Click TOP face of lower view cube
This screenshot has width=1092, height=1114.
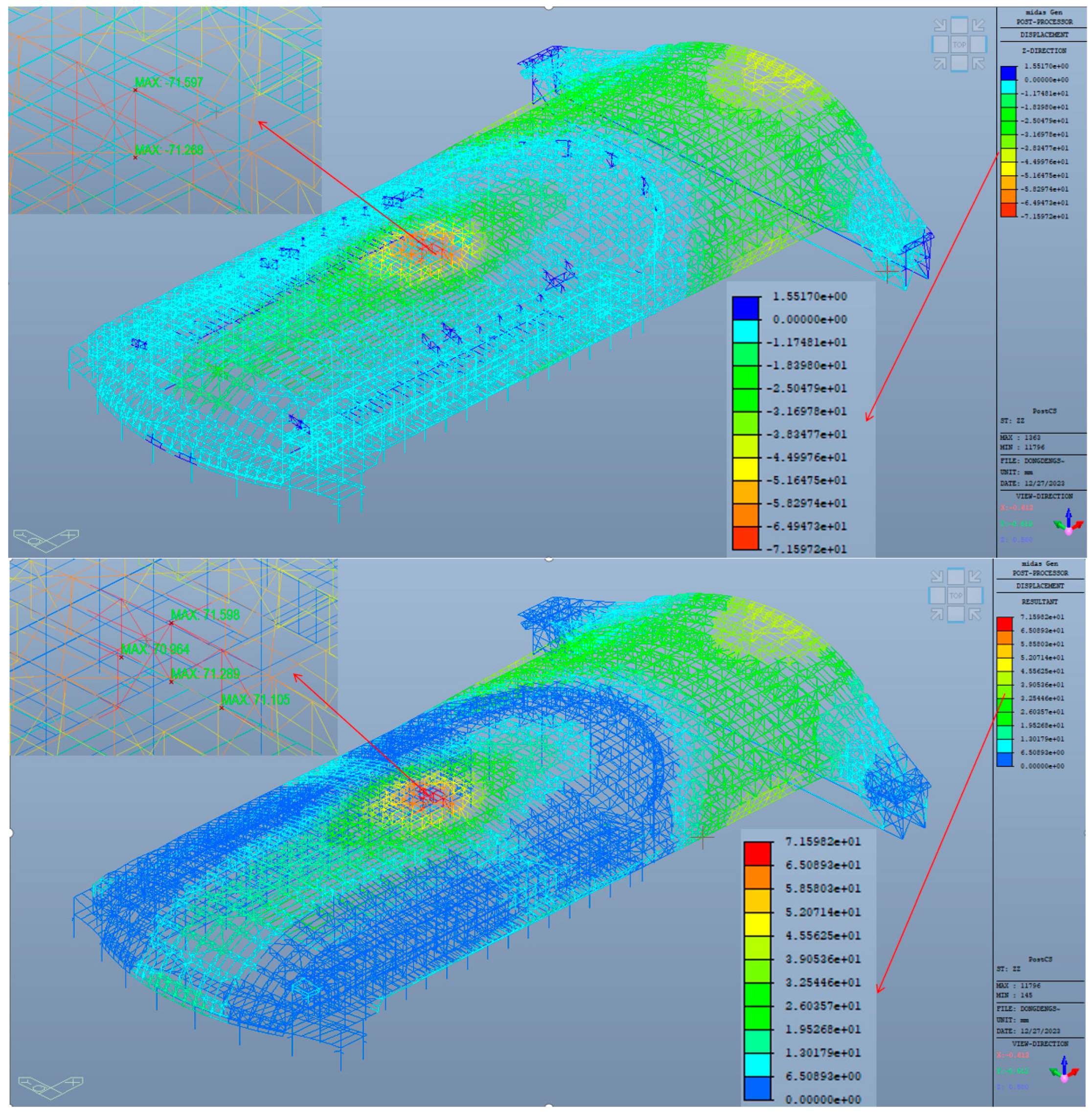pos(955,595)
